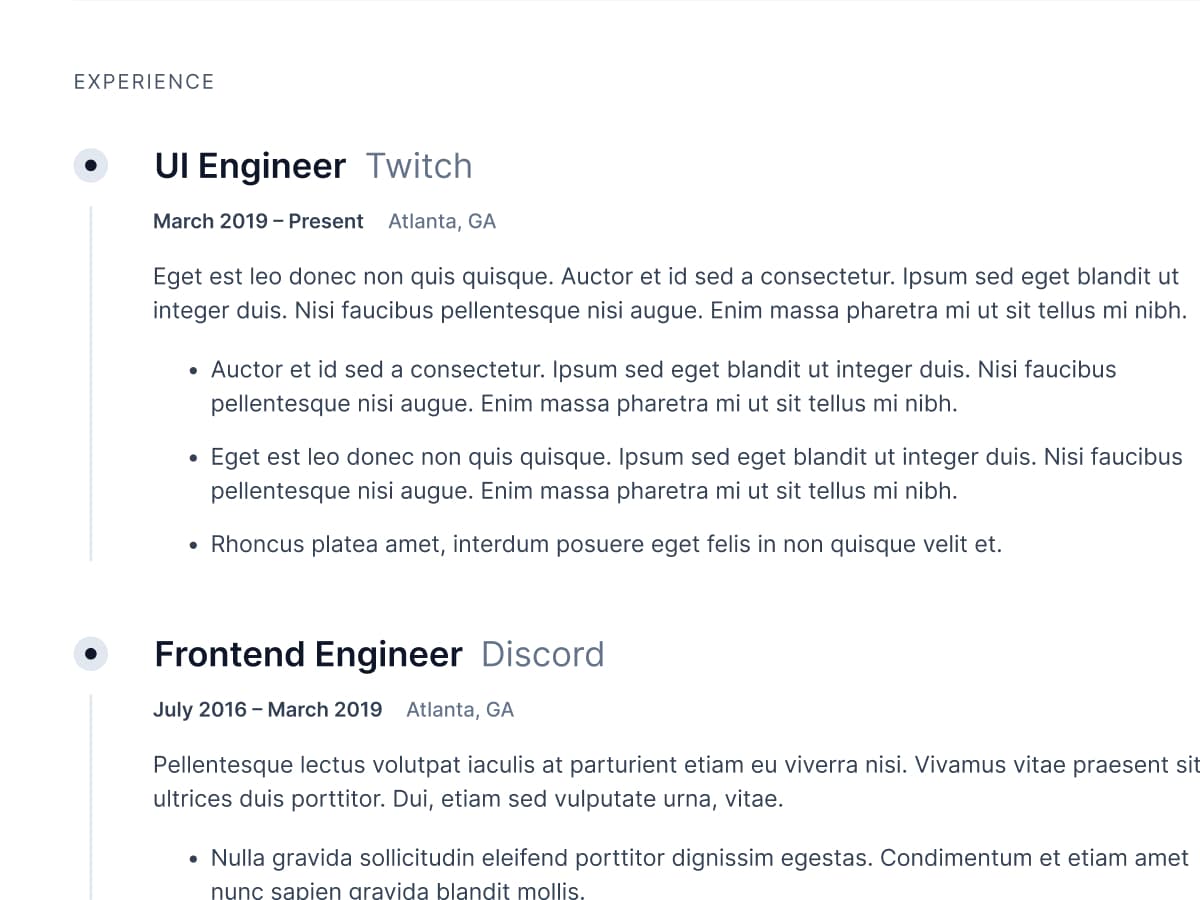The image size is (1200, 900).
Task: Open the Discord company name
Action: click(543, 654)
